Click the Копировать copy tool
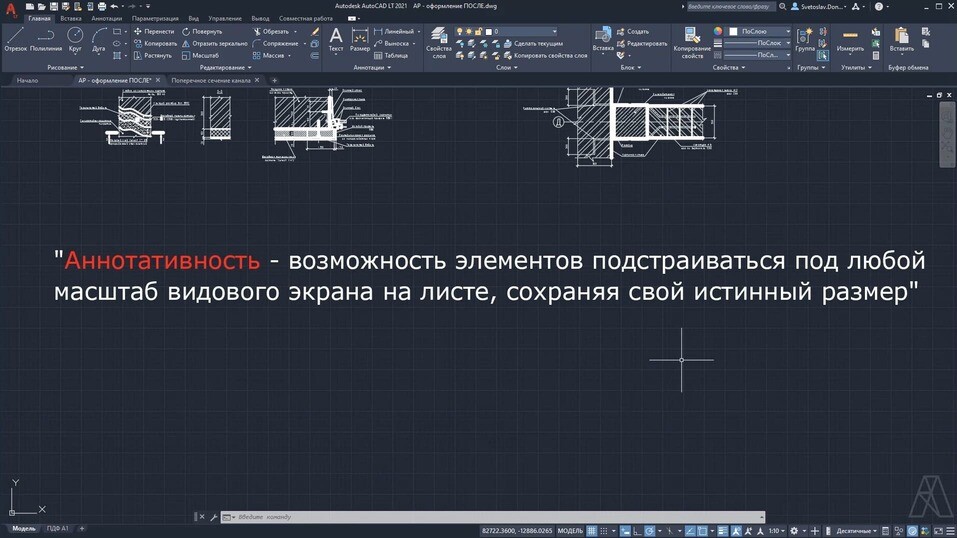The width and height of the screenshot is (957, 538). pyautogui.click(x=155, y=43)
